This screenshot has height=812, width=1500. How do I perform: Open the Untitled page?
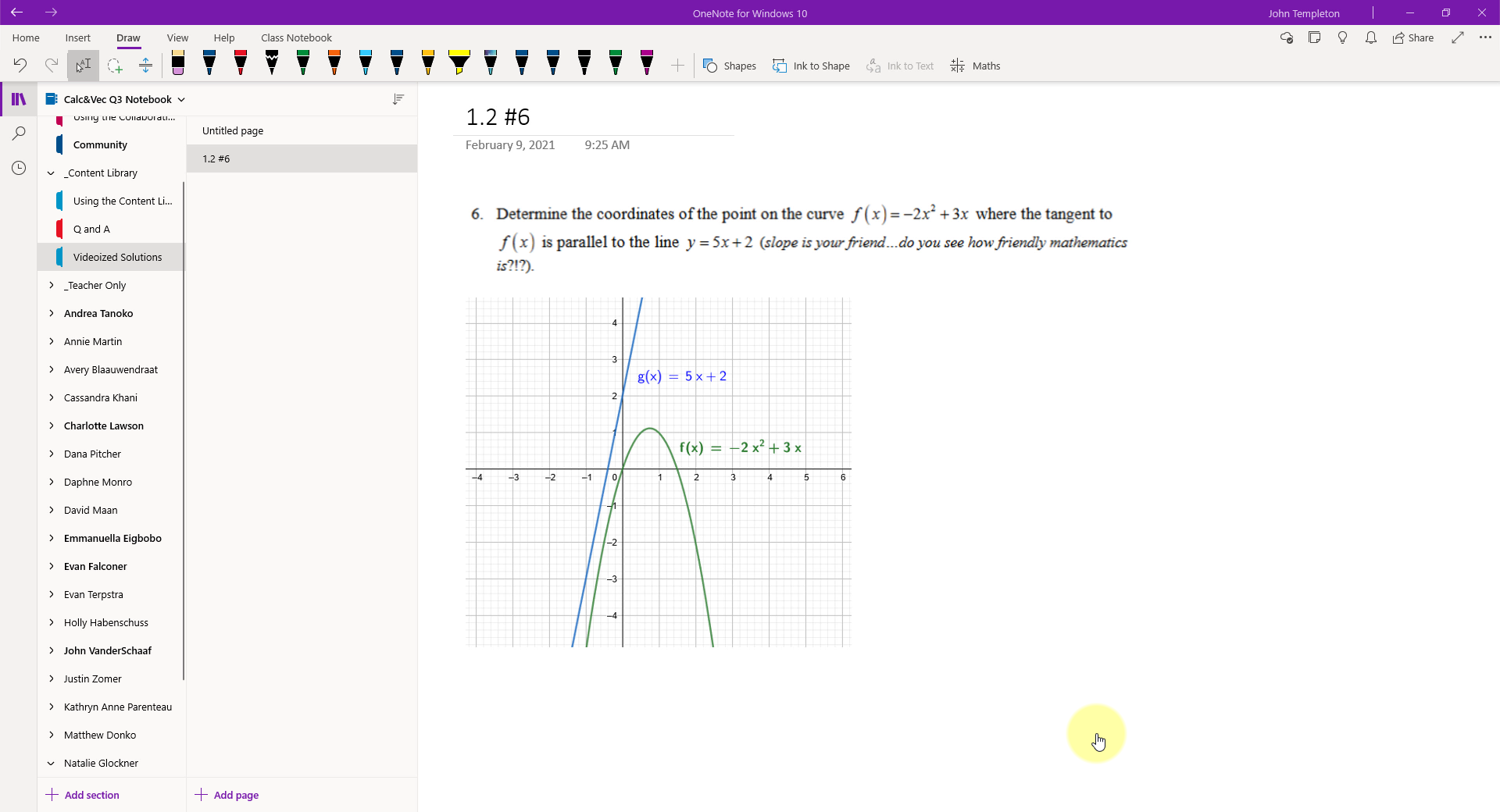233,130
